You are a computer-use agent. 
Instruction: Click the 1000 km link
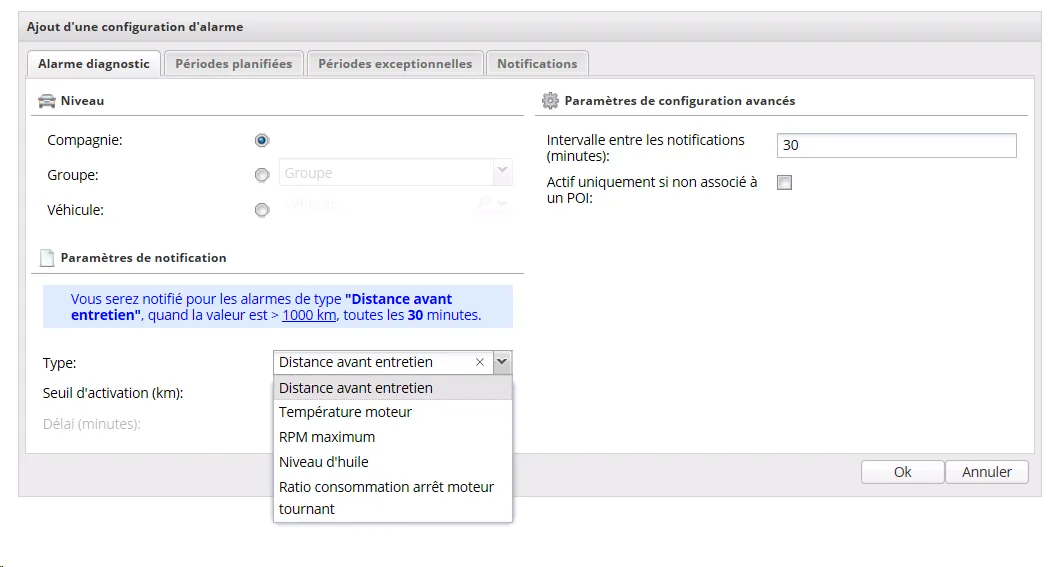[309, 315]
